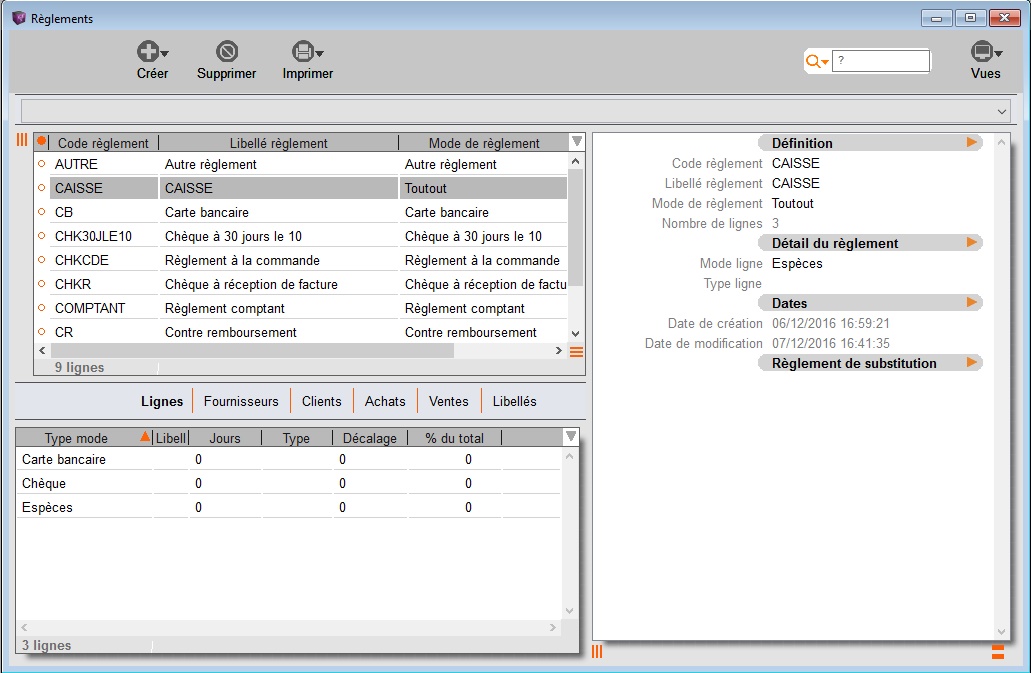Open the column menu triangle of payment list

577,141
